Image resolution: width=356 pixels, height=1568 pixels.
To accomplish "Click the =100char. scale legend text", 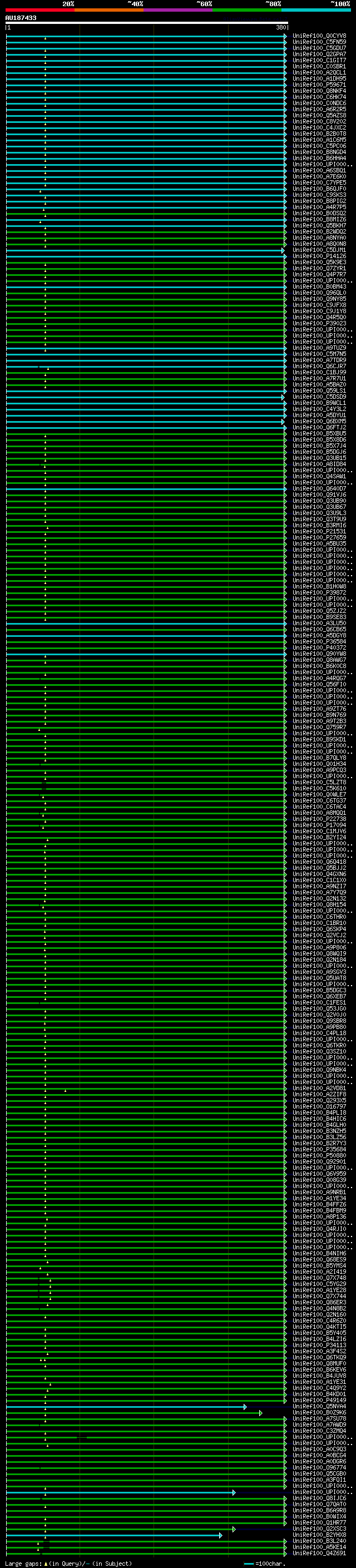I will pyautogui.click(x=270, y=1564).
